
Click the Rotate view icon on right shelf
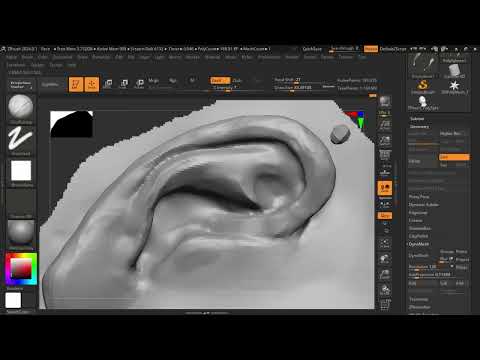coord(385,289)
